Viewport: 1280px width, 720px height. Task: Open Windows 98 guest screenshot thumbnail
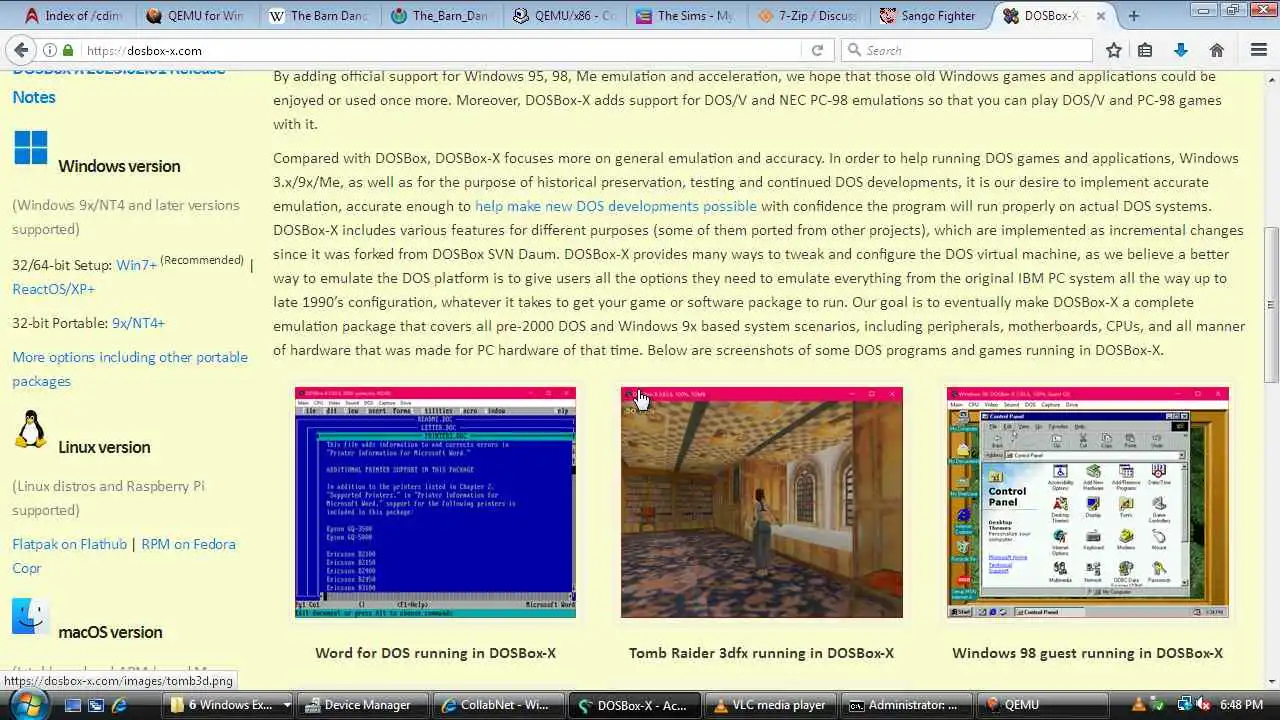(1087, 502)
